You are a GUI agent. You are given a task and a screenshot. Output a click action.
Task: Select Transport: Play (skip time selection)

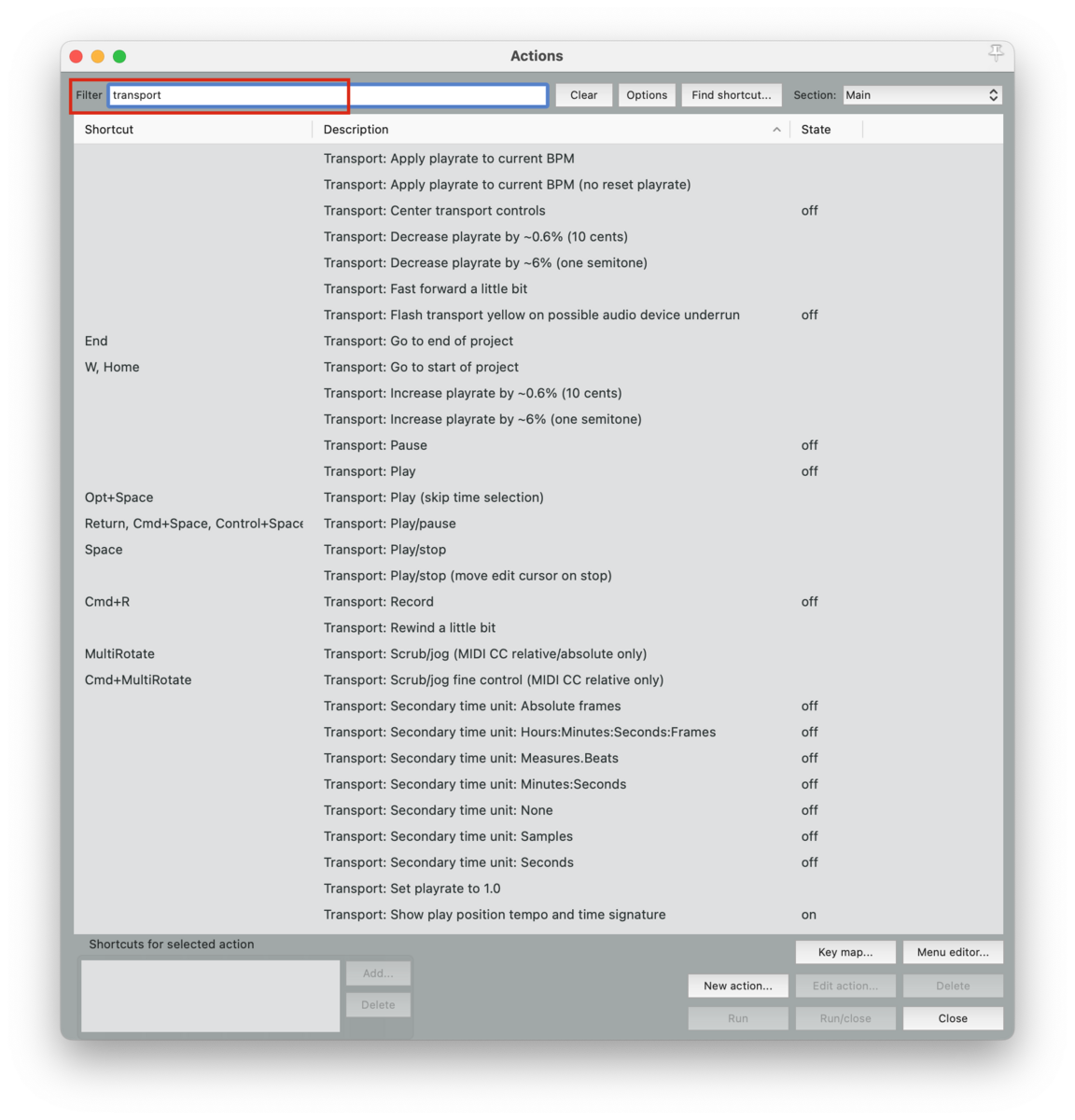(433, 498)
